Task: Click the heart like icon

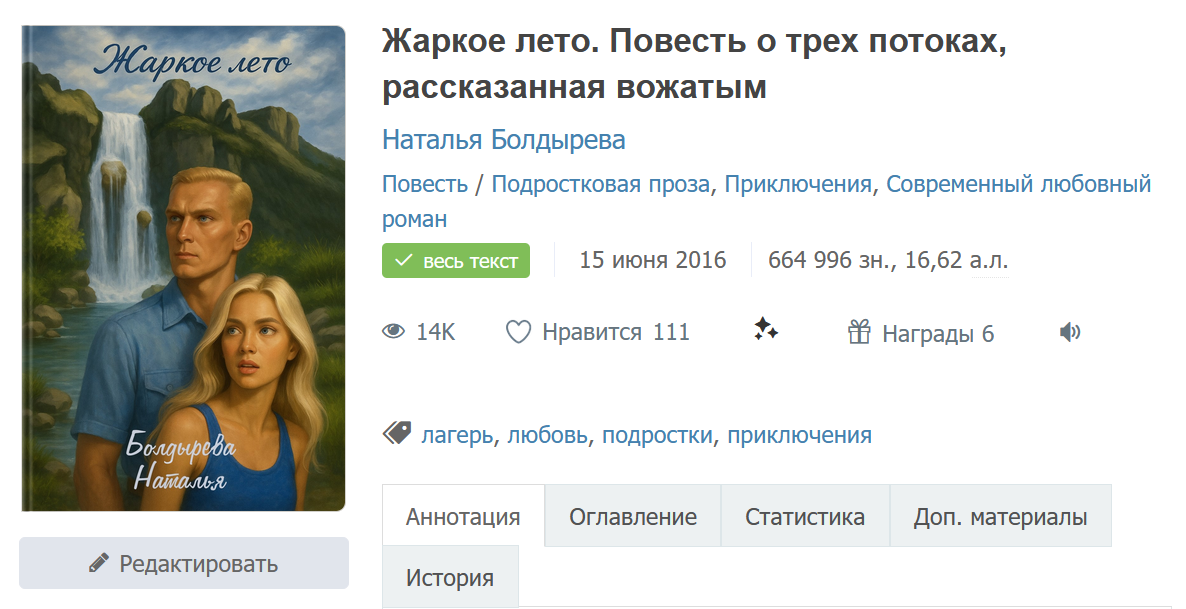Action: click(518, 332)
